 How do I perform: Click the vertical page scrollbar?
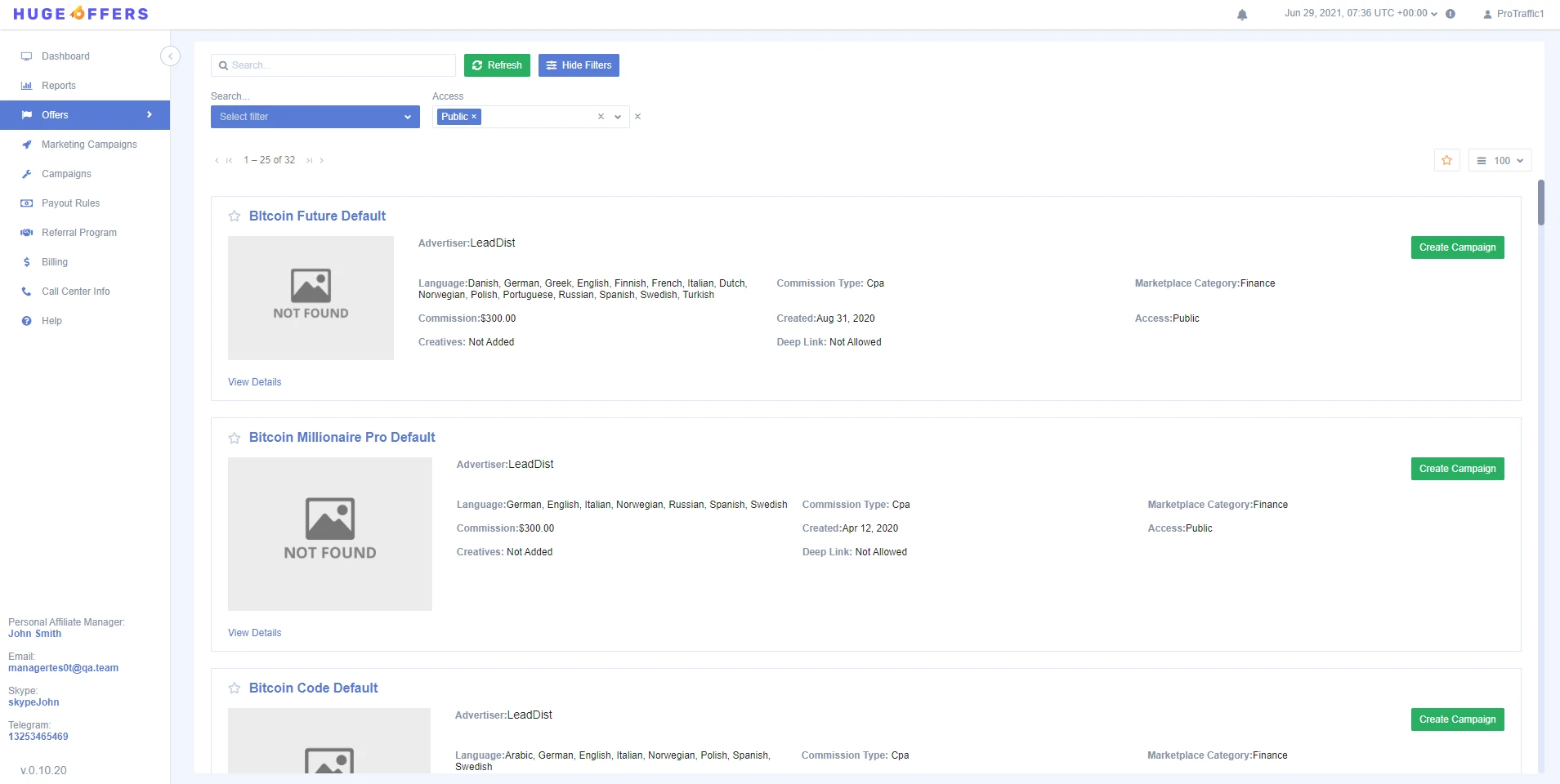pos(1541,203)
